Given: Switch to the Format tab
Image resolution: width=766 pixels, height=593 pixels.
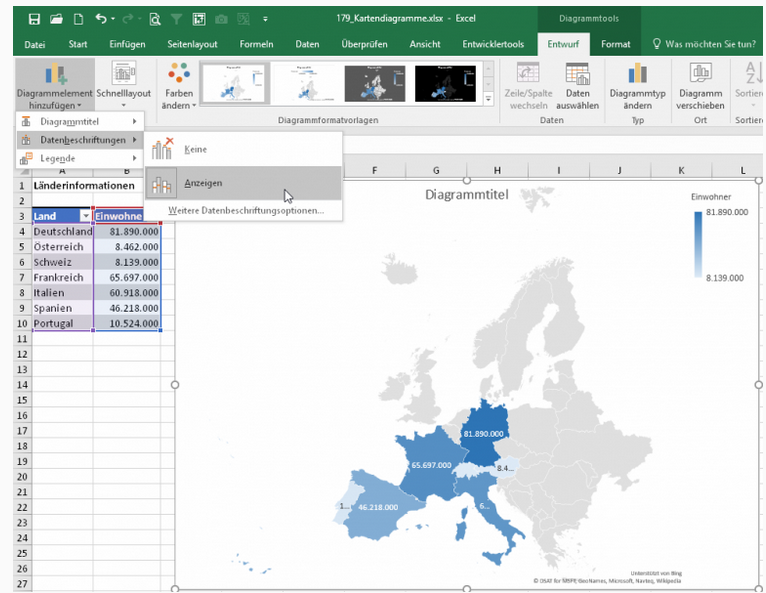Looking at the screenshot, I should pyautogui.click(x=616, y=44).
